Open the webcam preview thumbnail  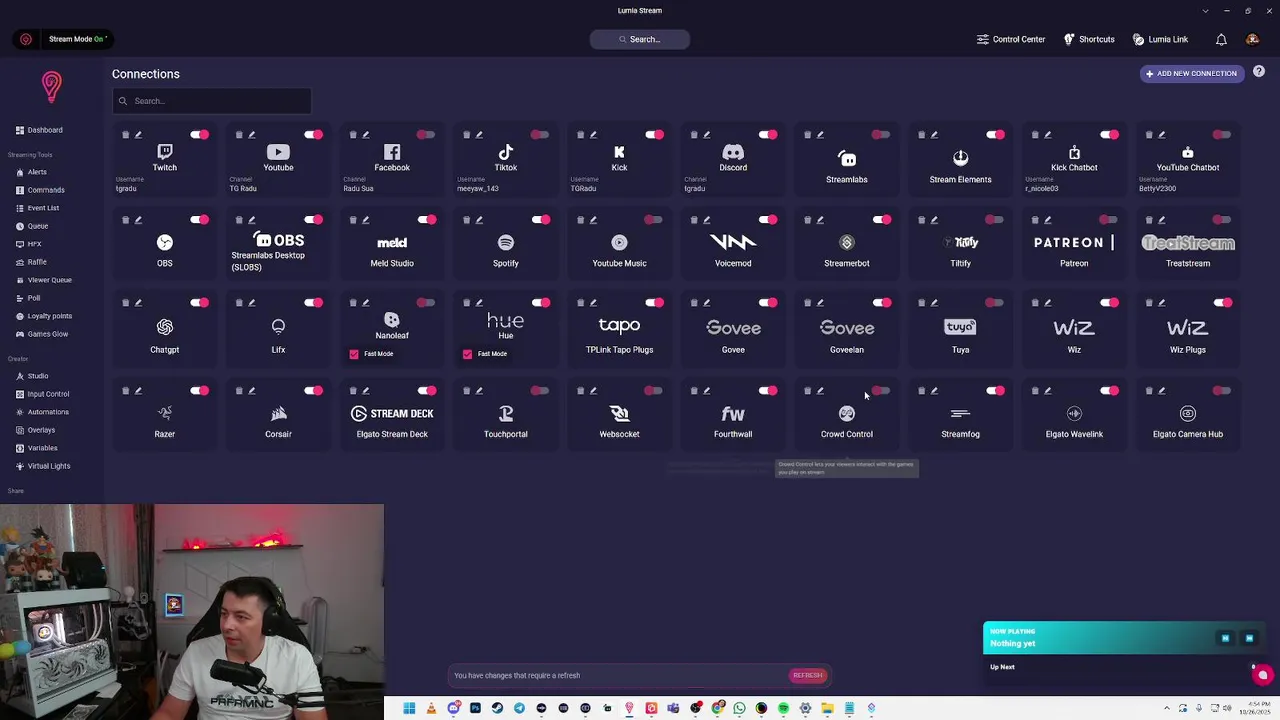tap(192, 612)
